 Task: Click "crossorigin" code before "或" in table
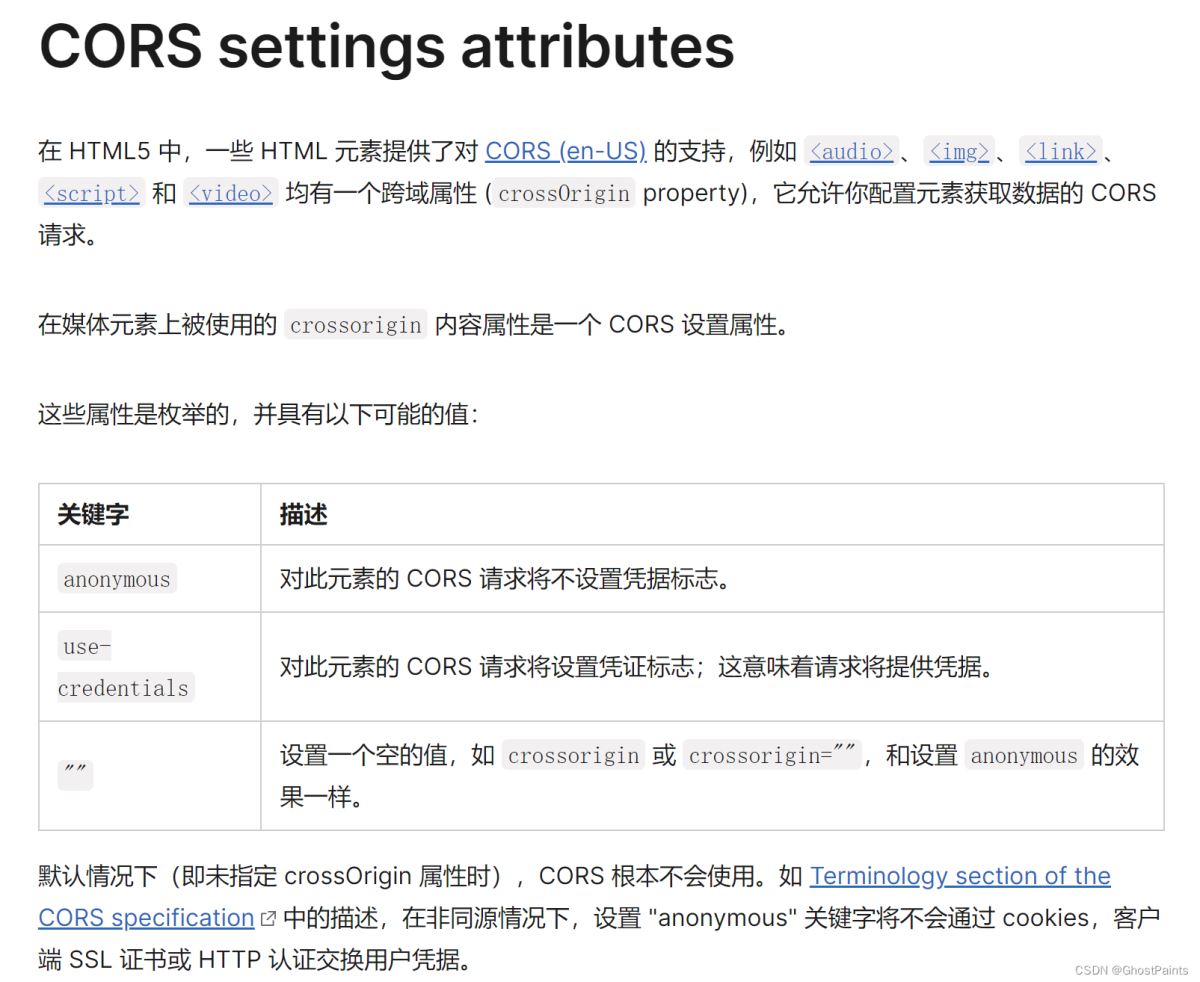(x=574, y=755)
